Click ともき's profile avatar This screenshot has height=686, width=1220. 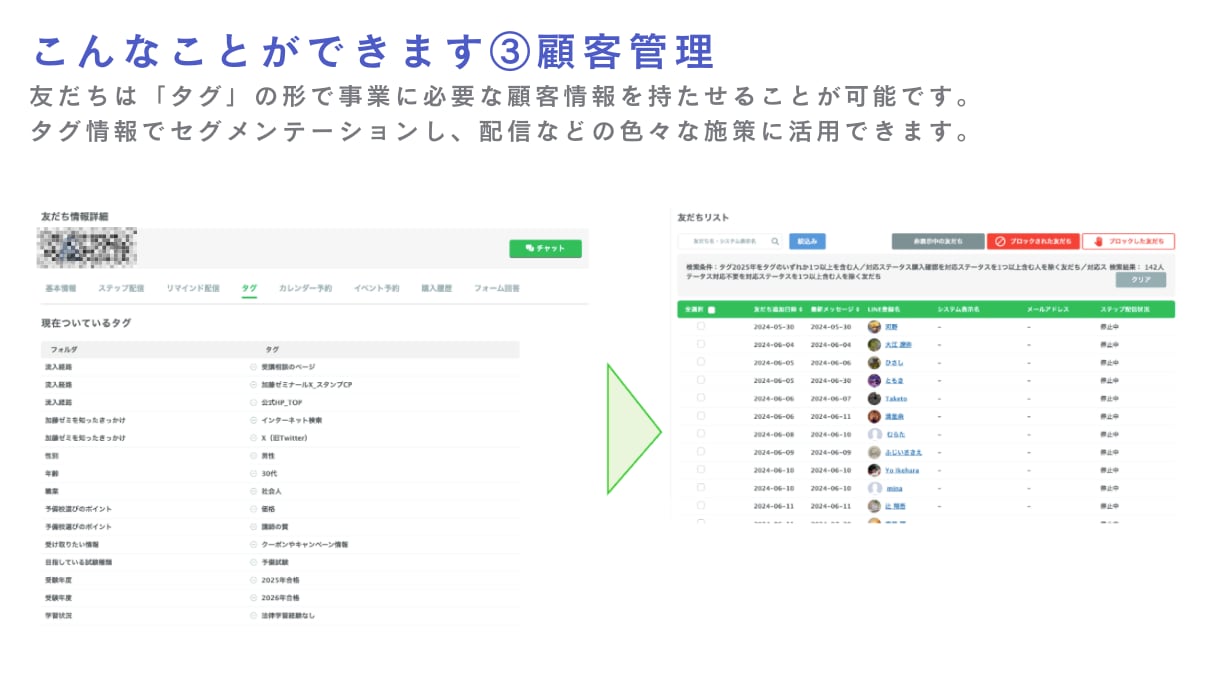(874, 381)
